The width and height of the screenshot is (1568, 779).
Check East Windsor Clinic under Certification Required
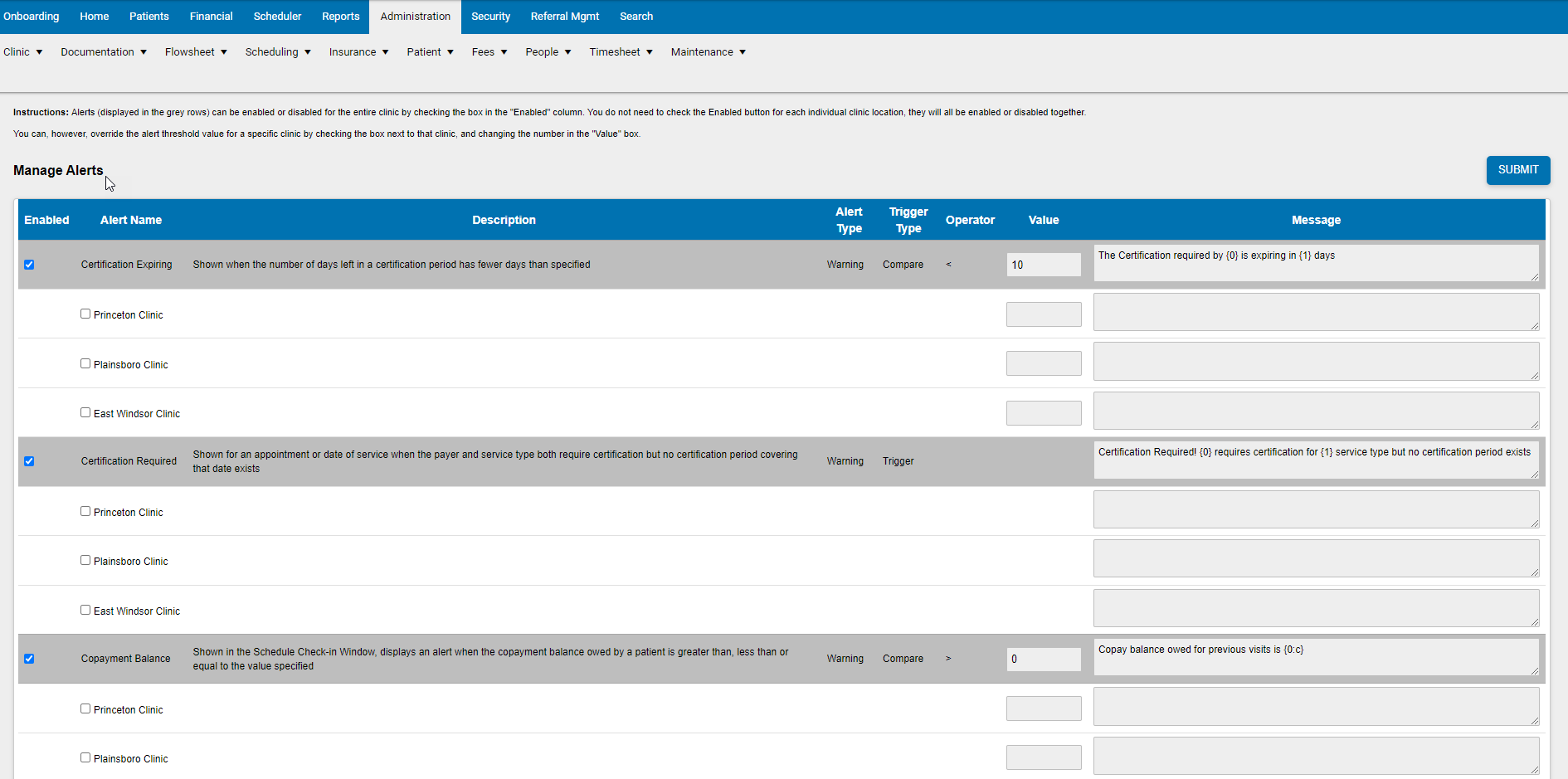tap(85, 609)
